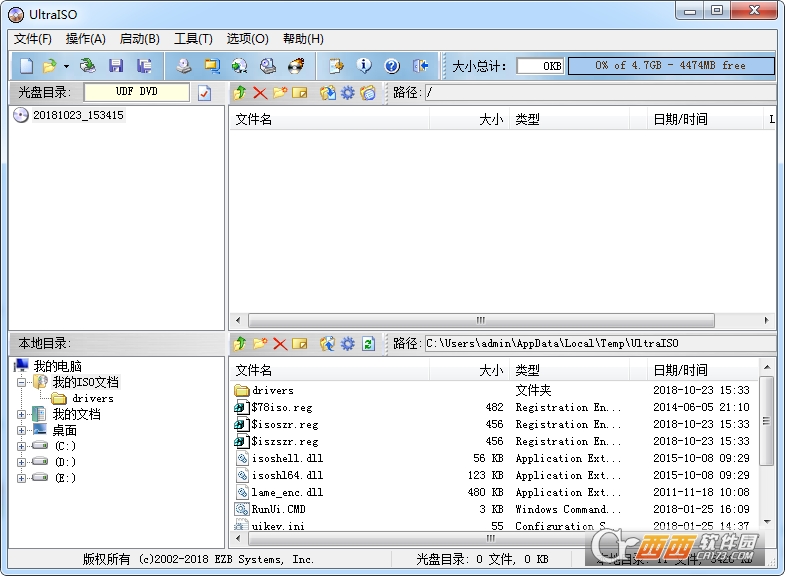Open the 工具(T) menu
785x576 pixels.
click(x=193, y=39)
